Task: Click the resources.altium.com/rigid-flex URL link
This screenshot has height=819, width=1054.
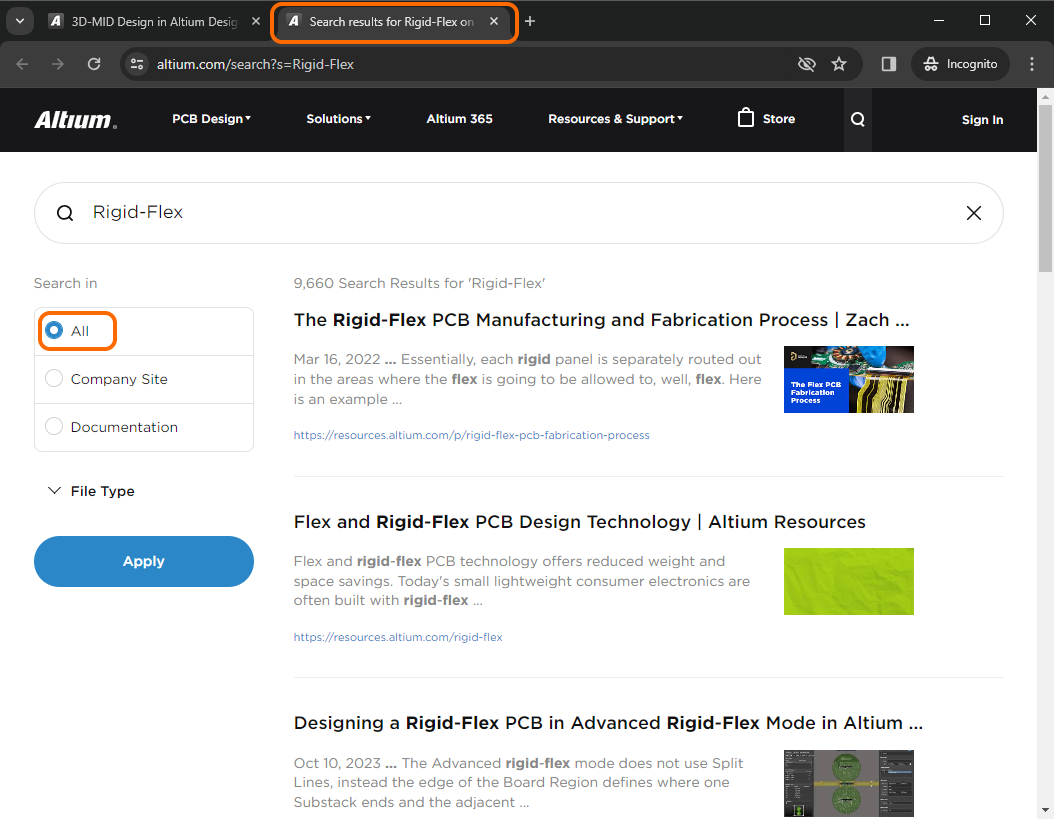Action: pyautogui.click(x=398, y=637)
